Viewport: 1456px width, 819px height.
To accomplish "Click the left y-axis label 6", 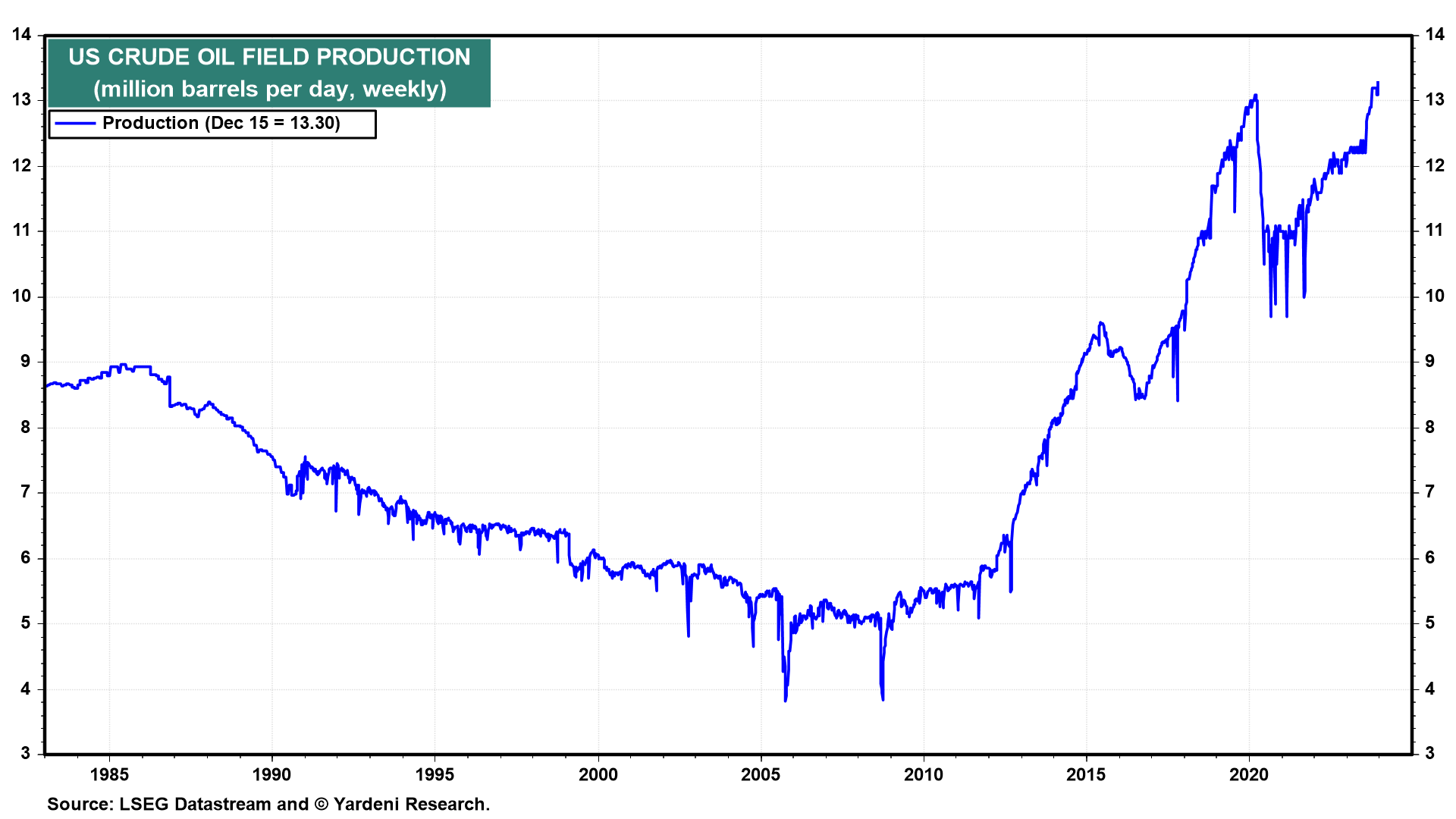I will pos(26,557).
